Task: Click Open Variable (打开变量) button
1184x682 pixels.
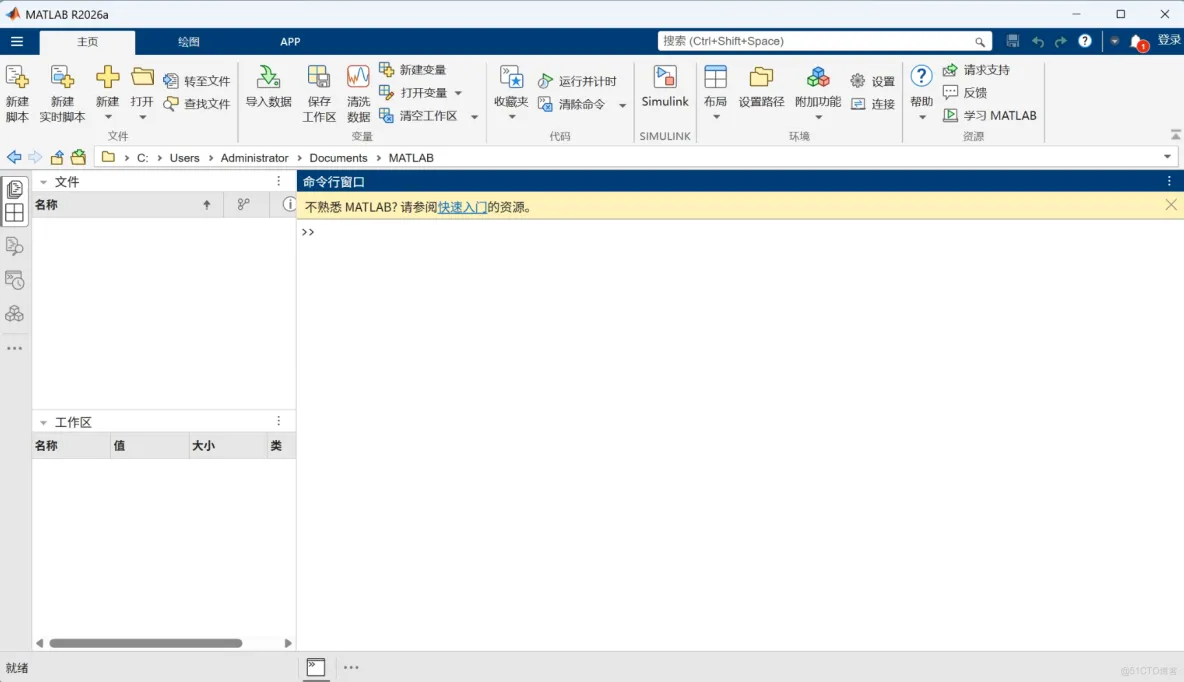Action: tap(413, 92)
